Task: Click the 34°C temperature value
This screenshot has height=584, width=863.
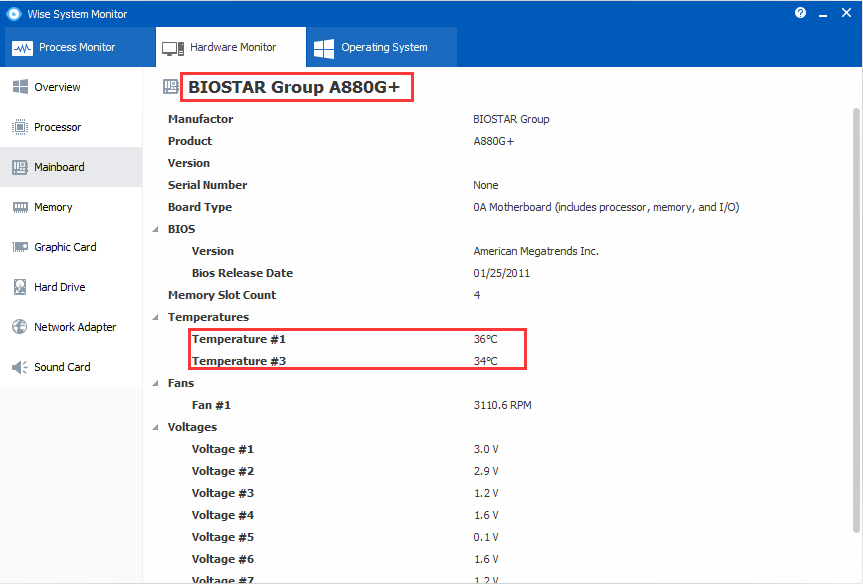Action: 485,361
